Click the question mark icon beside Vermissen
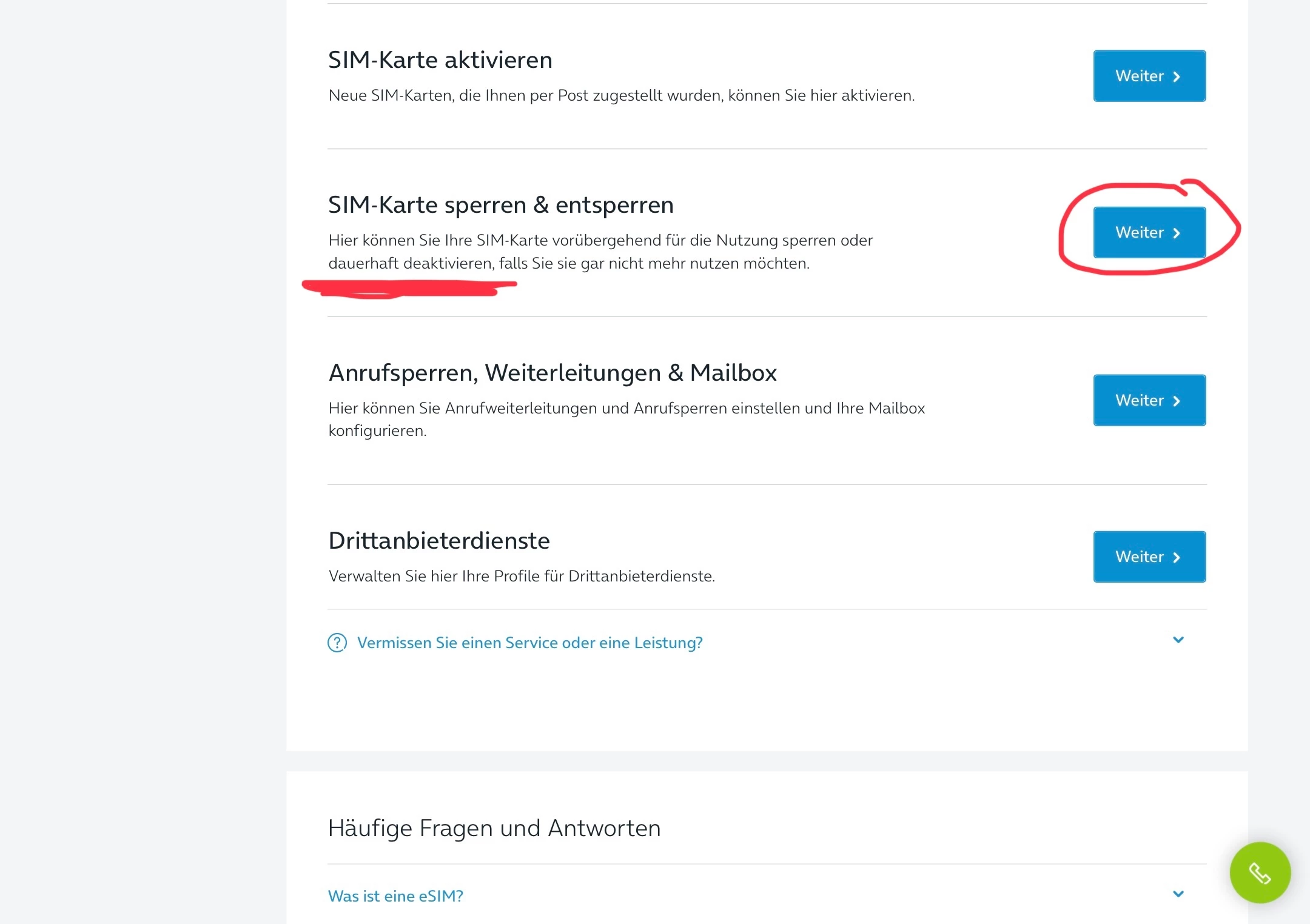Viewport: 1310px width, 924px height. [x=337, y=643]
